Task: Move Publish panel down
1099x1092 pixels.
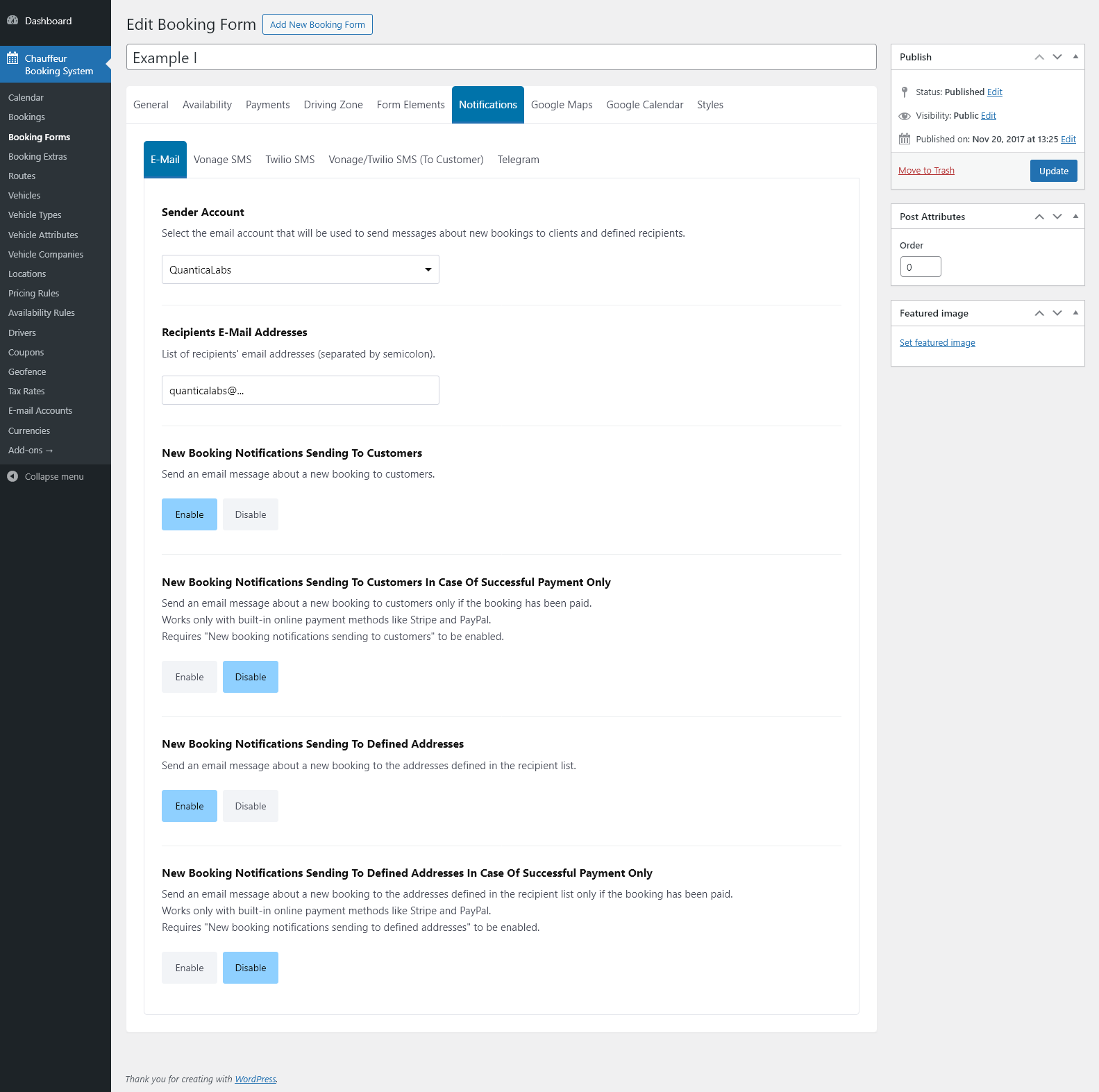Action: pyautogui.click(x=1057, y=57)
